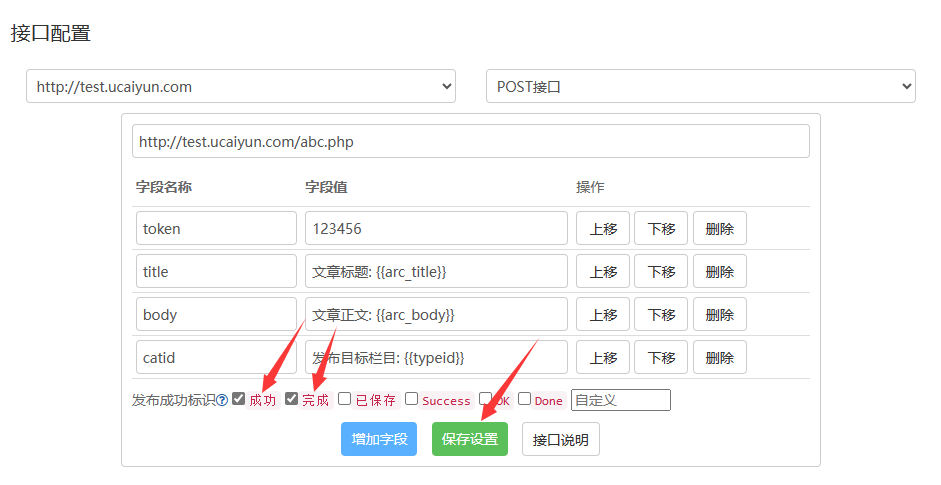Move the catid row up with 上移
The height and width of the screenshot is (485, 941).
point(603,357)
